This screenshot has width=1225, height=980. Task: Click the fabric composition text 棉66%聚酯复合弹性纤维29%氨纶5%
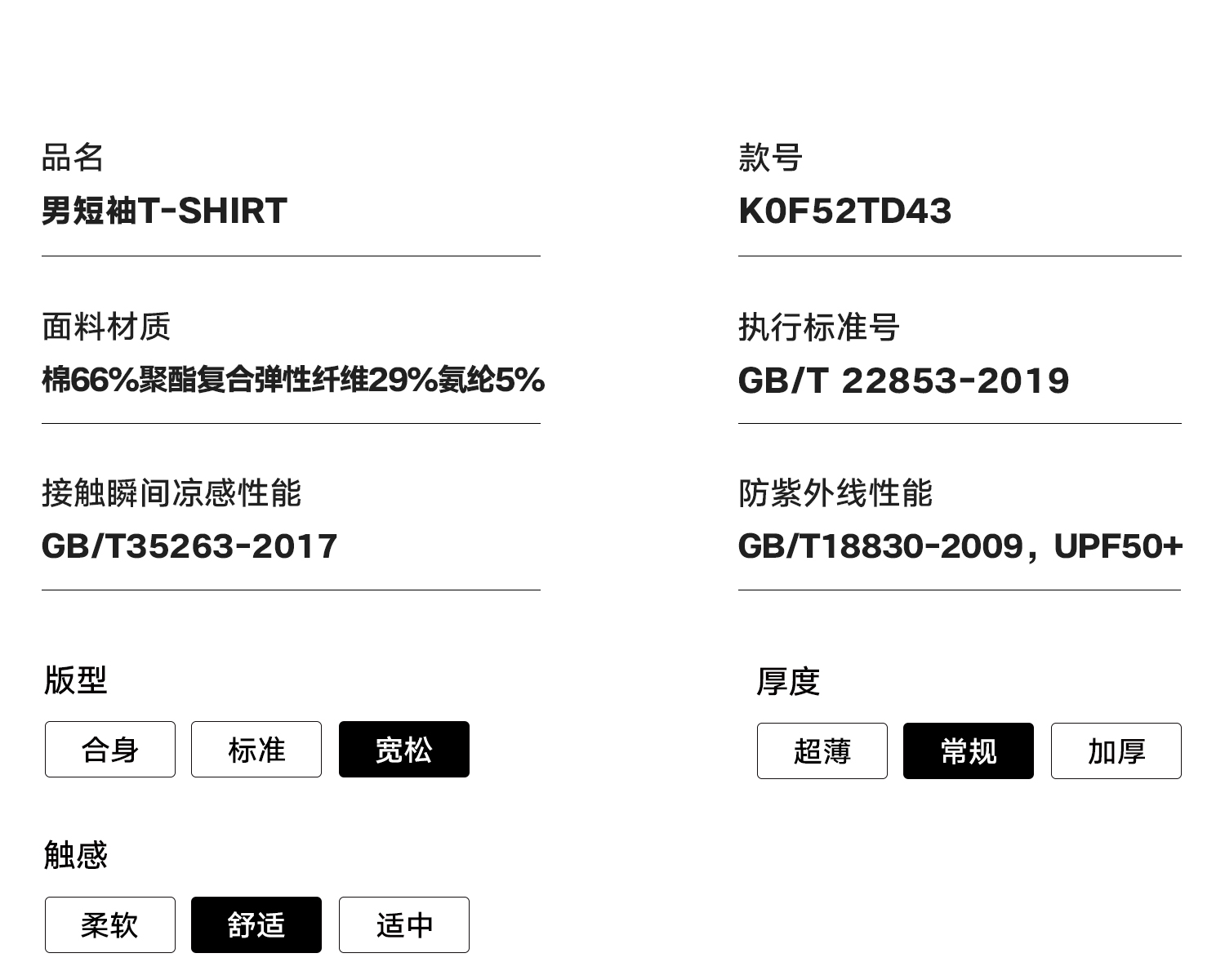(x=292, y=380)
